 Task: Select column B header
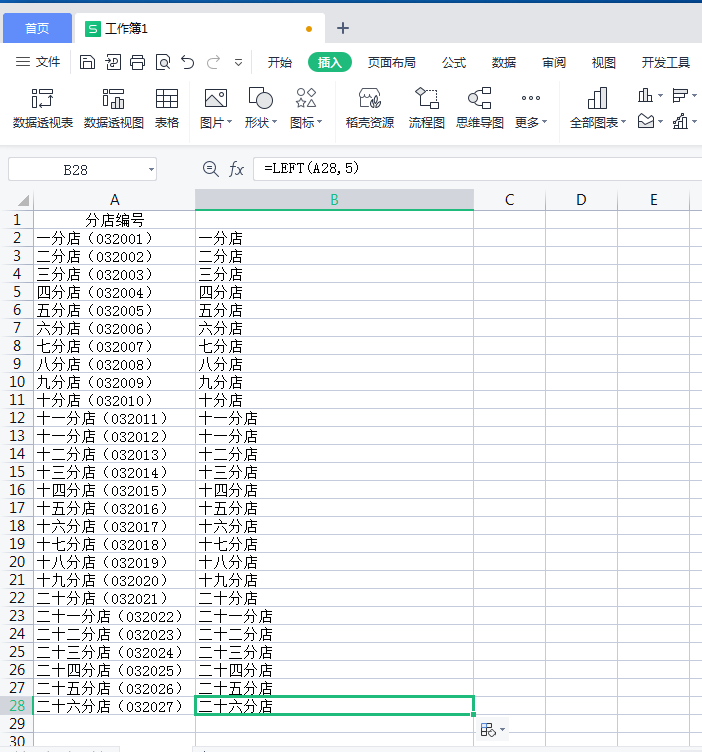pyautogui.click(x=334, y=200)
